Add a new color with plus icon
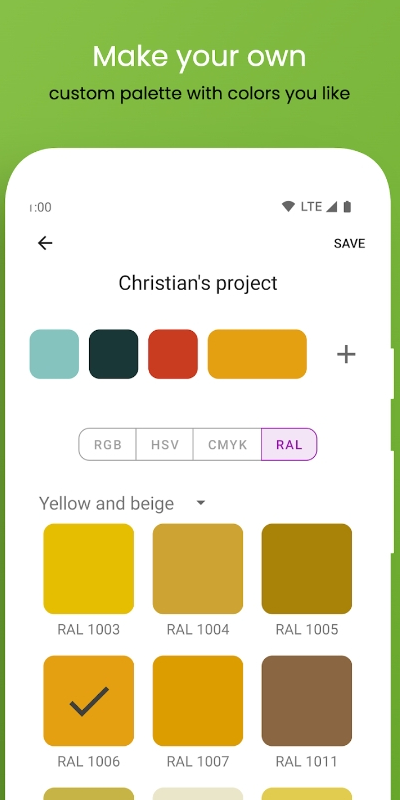400x800 pixels. [346, 354]
